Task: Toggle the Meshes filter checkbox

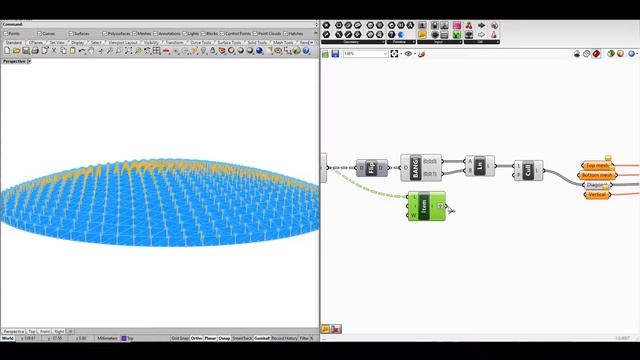Action: pyautogui.click(x=134, y=33)
